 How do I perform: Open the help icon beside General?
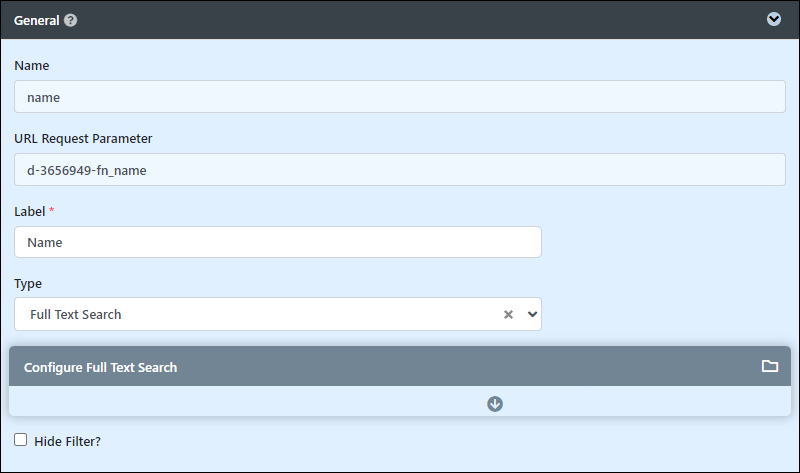pyautogui.click(x=71, y=20)
